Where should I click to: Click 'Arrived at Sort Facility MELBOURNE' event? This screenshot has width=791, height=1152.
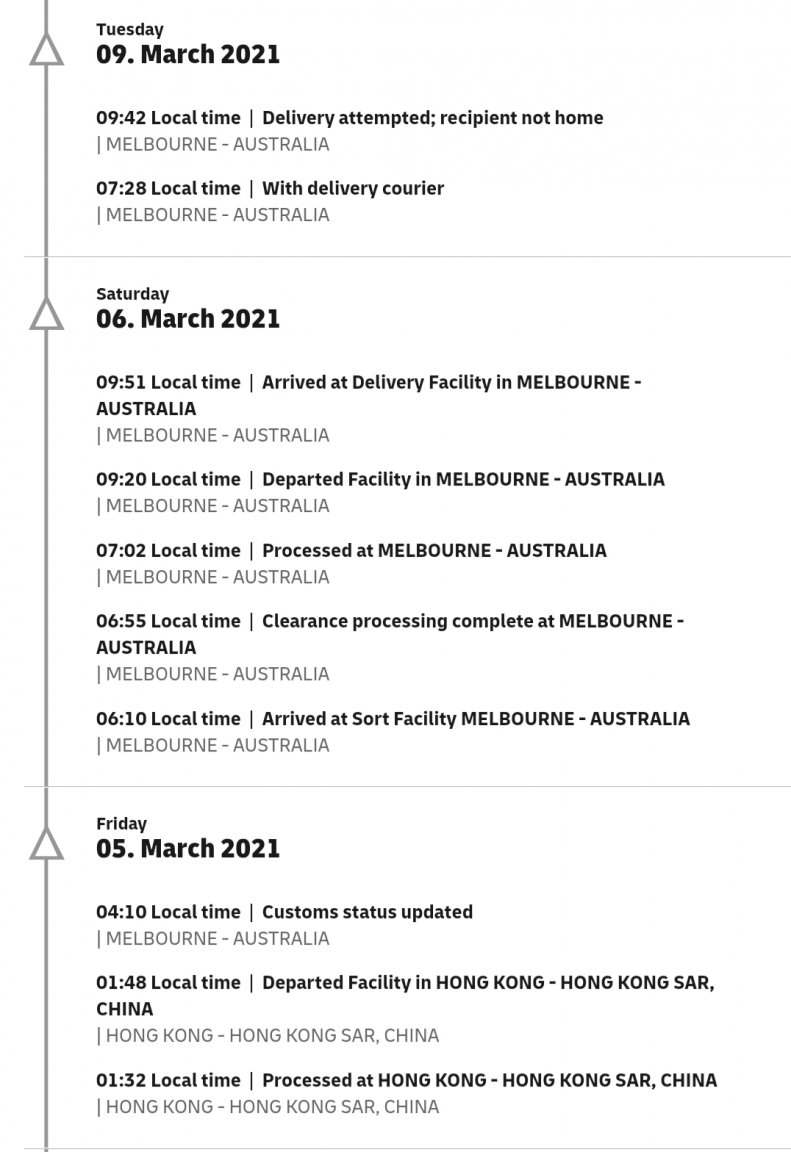476,719
